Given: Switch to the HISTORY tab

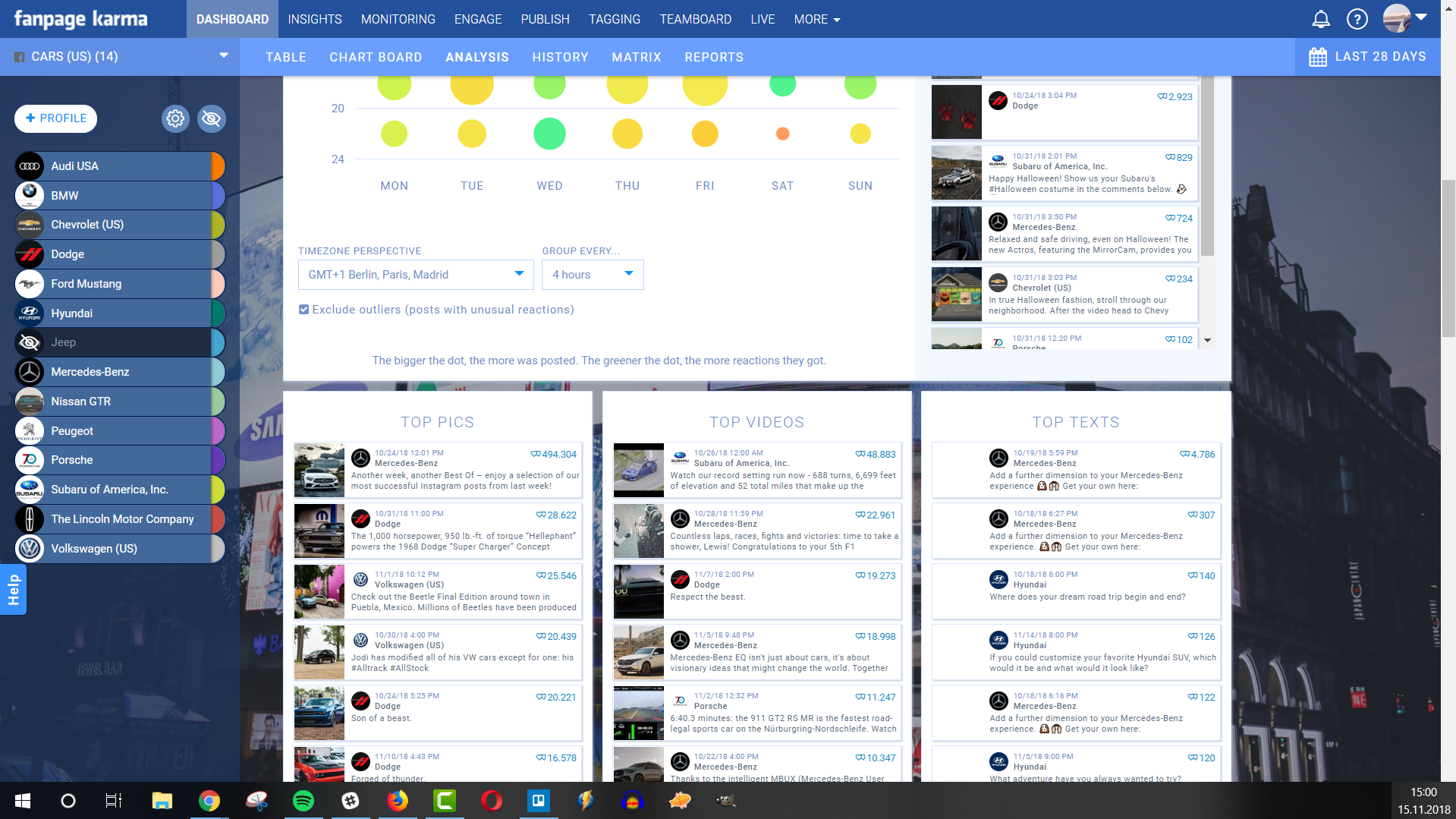Looking at the screenshot, I should click(560, 57).
